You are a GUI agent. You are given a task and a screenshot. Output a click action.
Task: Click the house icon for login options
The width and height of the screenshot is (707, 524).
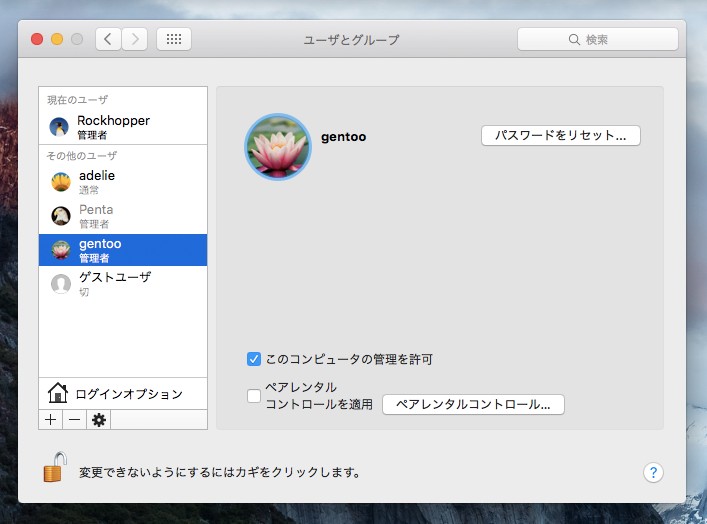[x=58, y=393]
